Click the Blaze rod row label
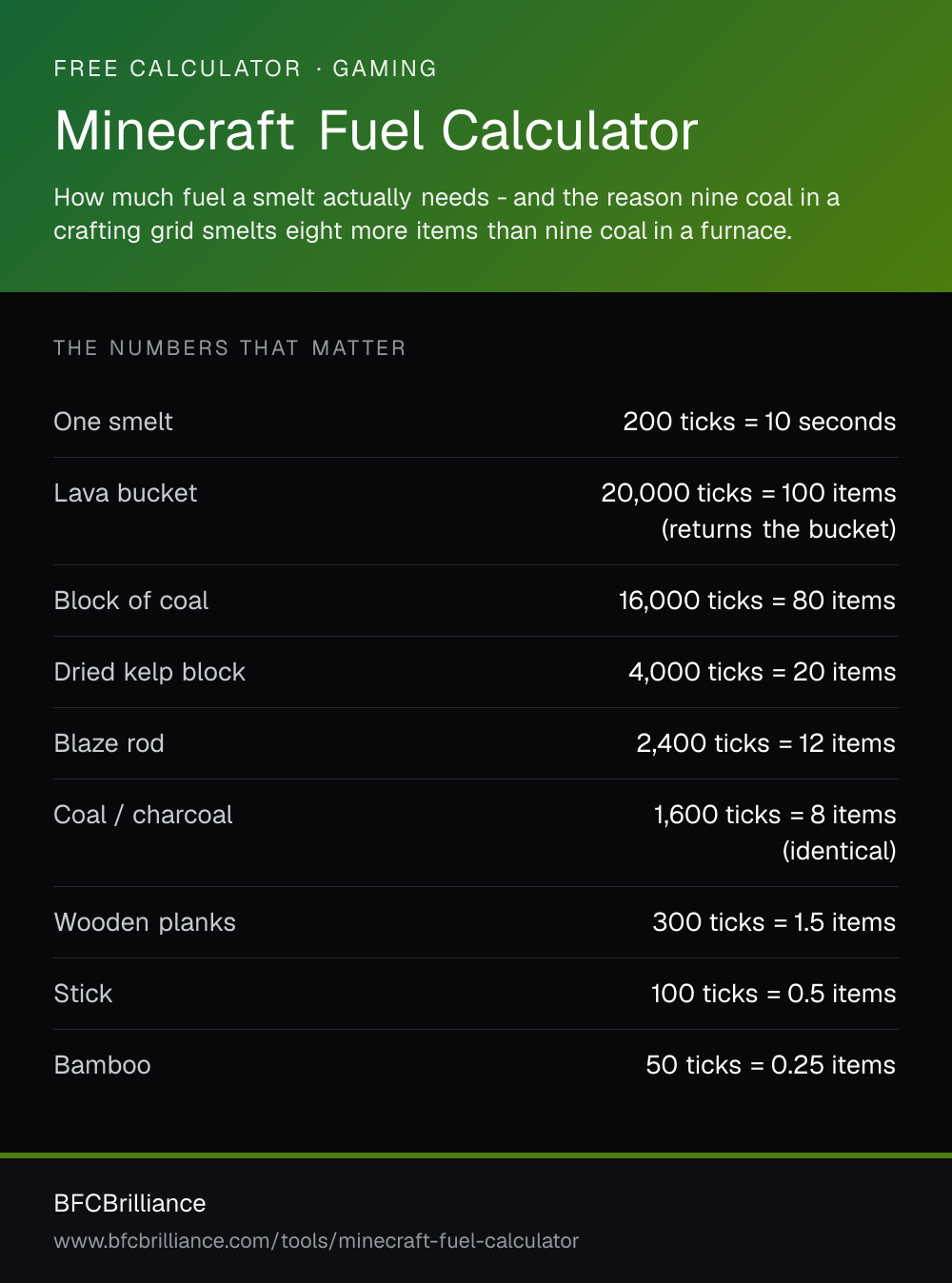Screen dimensions: 952x1283 click(x=109, y=743)
